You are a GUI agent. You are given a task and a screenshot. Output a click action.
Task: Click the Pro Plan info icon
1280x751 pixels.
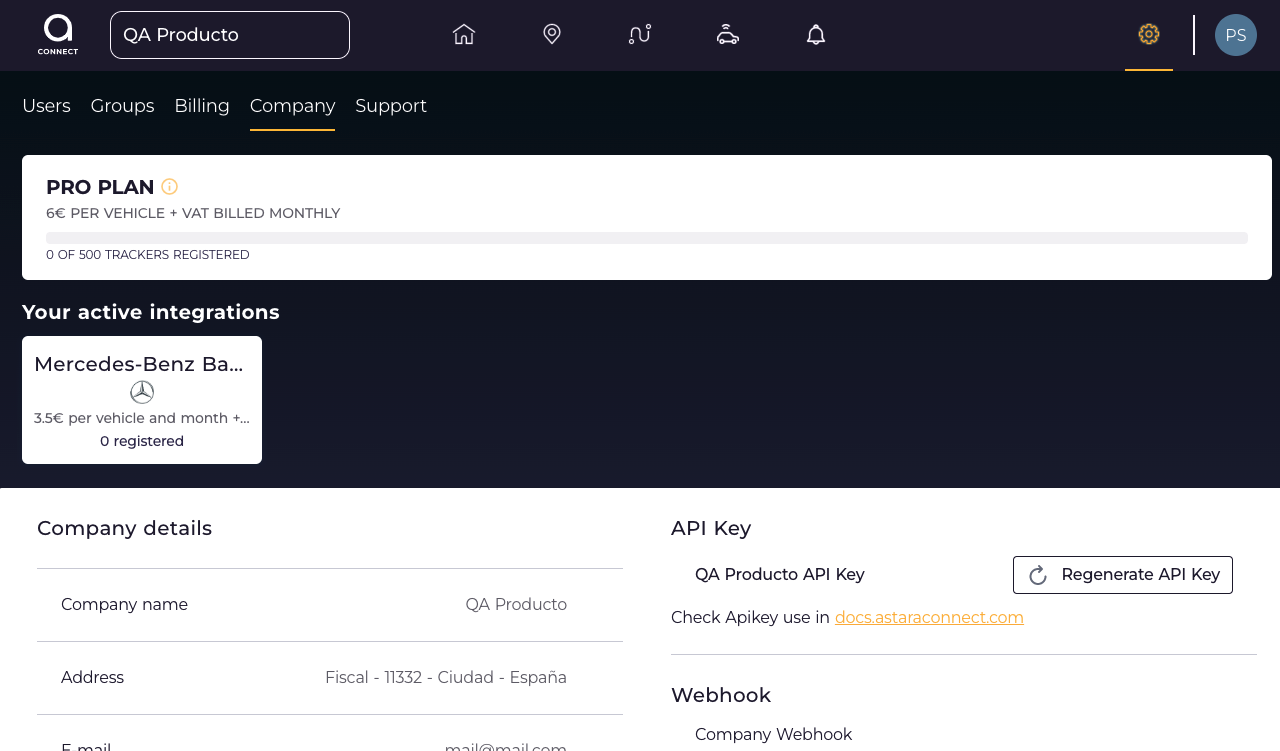point(170,187)
